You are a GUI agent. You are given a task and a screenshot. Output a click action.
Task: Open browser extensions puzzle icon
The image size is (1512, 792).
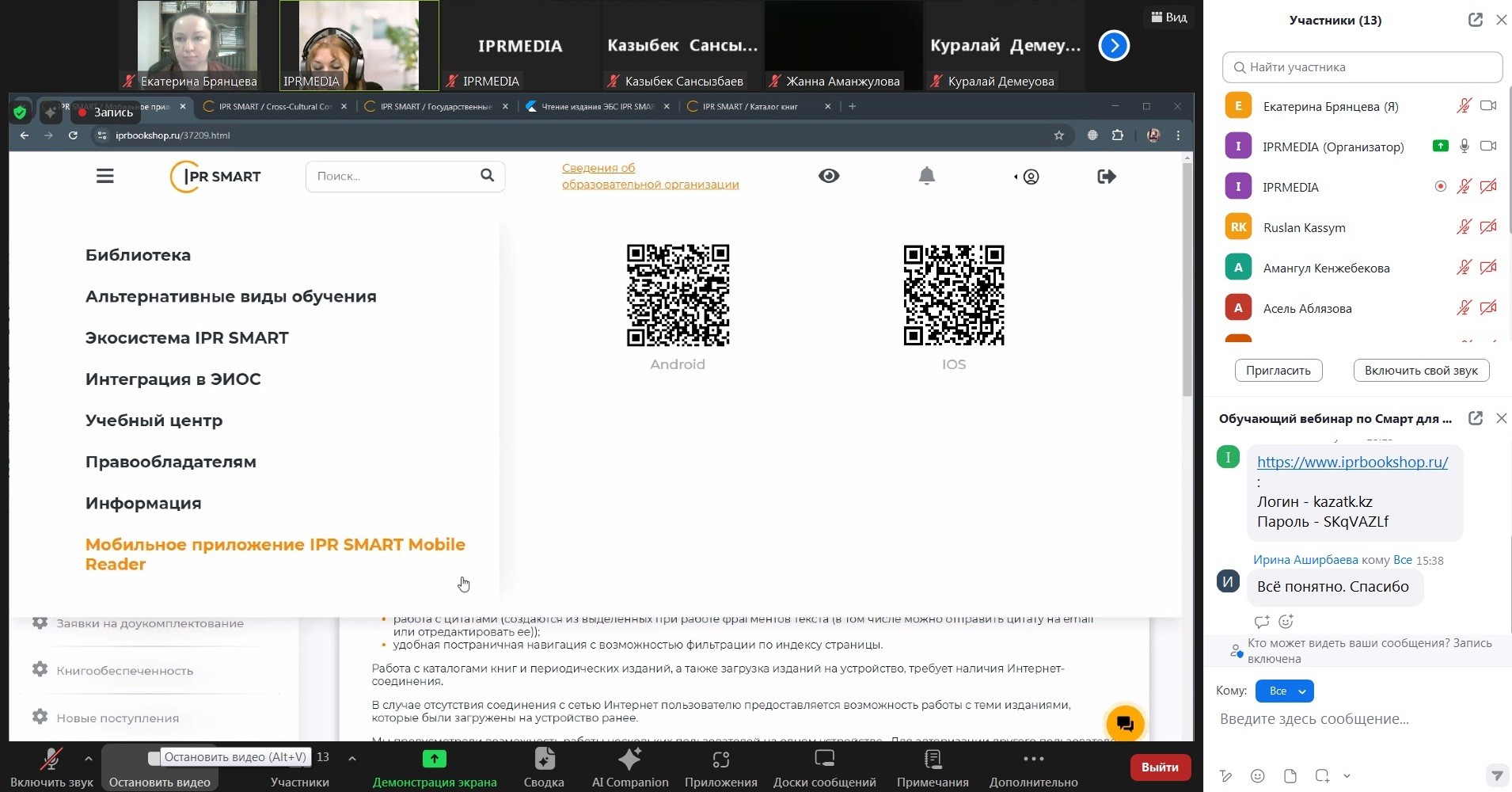tap(1117, 135)
